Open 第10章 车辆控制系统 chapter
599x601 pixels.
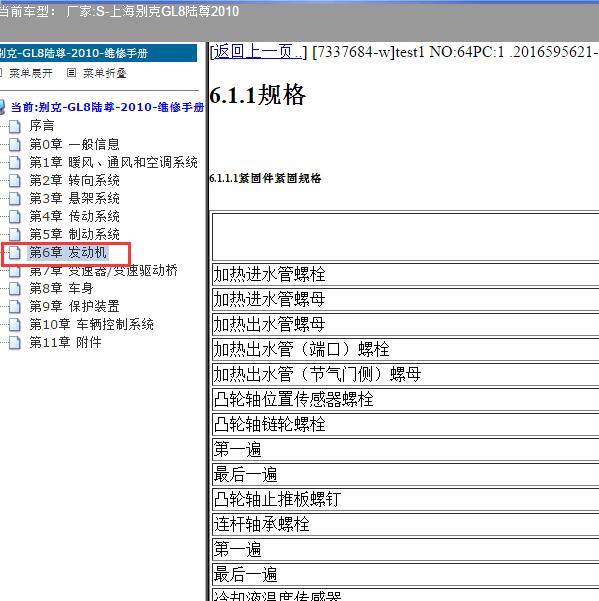click(x=92, y=324)
